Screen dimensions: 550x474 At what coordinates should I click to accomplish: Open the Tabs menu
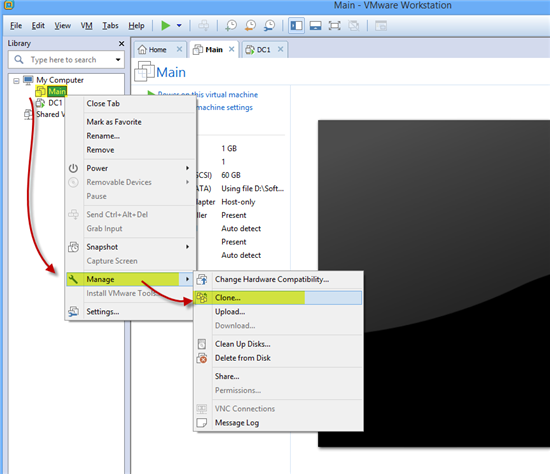coord(110,26)
